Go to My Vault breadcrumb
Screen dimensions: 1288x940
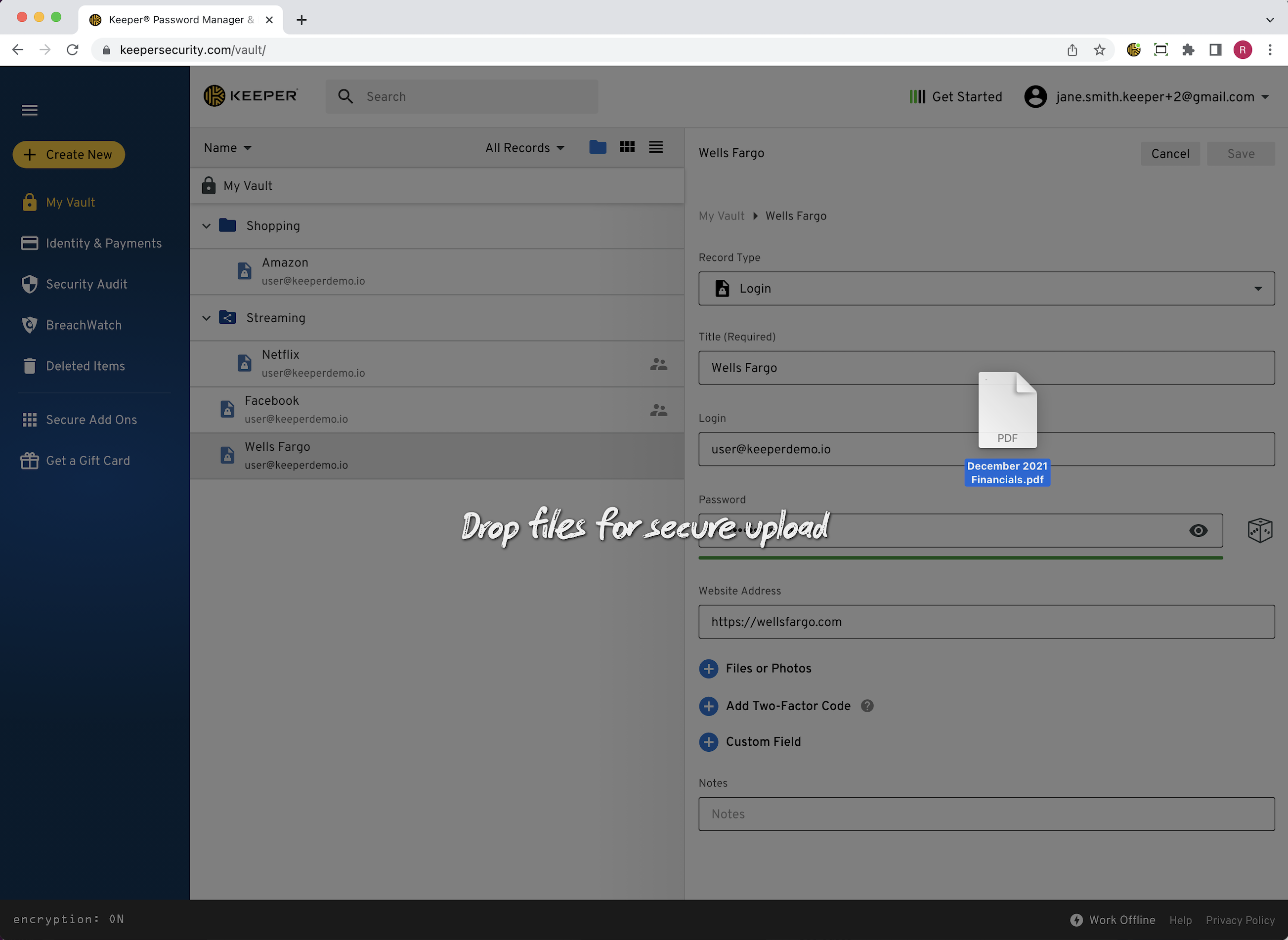click(722, 216)
